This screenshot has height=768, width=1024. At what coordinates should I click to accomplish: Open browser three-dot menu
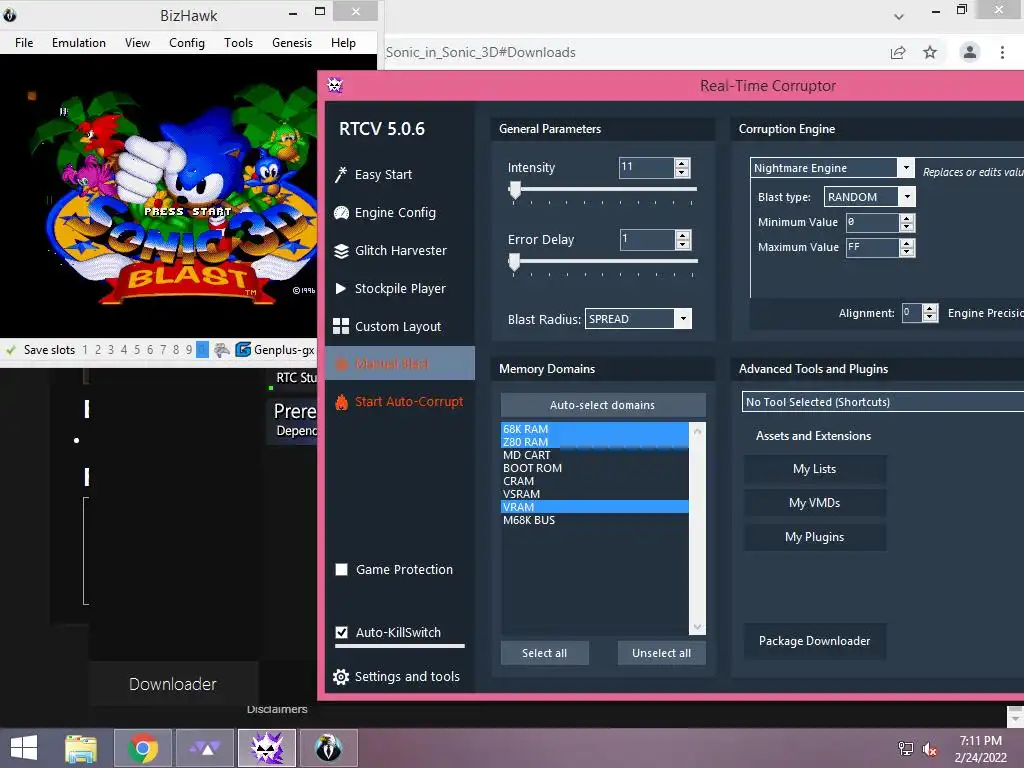[x=1002, y=52]
